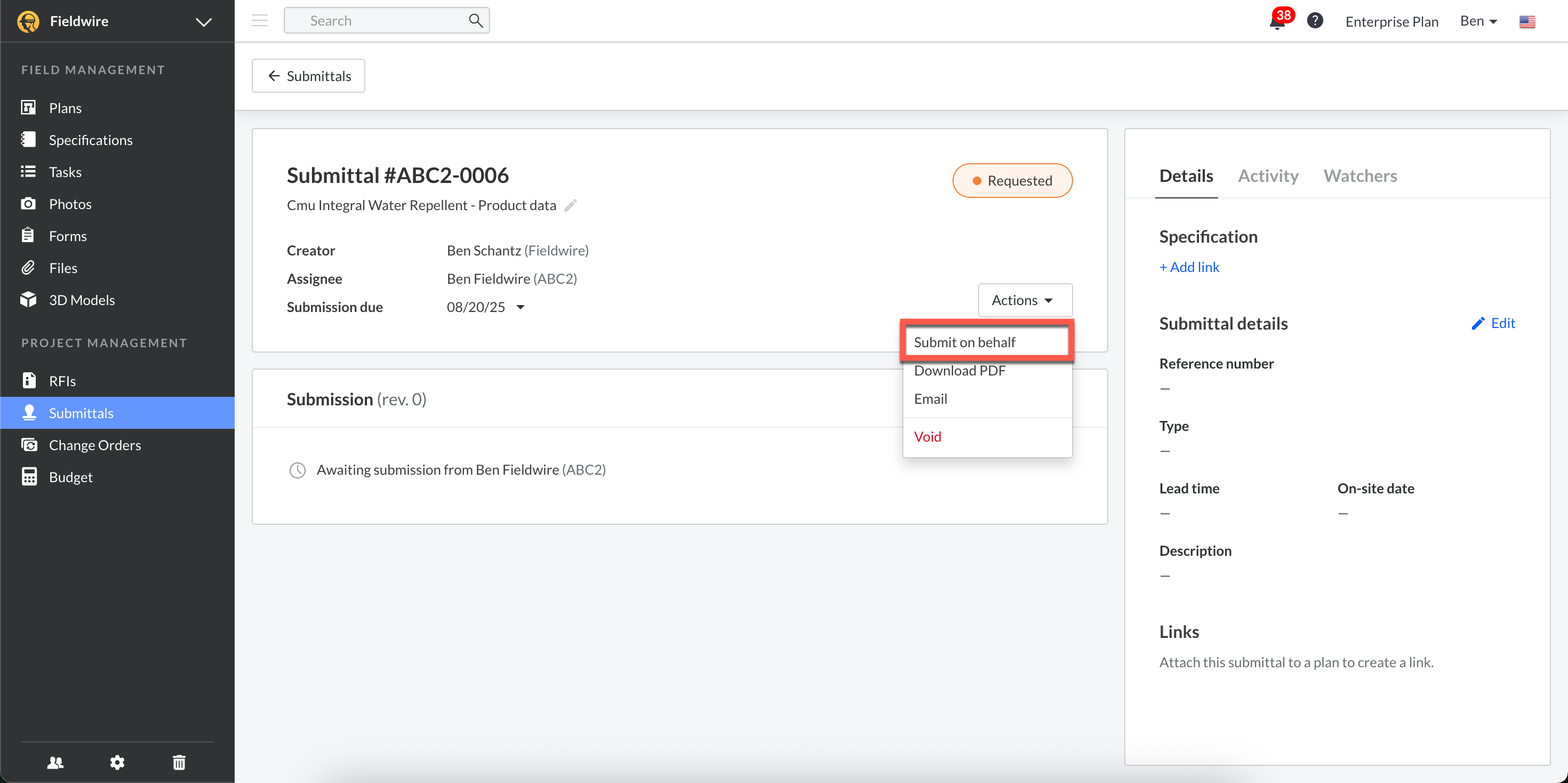Click the + Add link under Specification

[1189, 267]
